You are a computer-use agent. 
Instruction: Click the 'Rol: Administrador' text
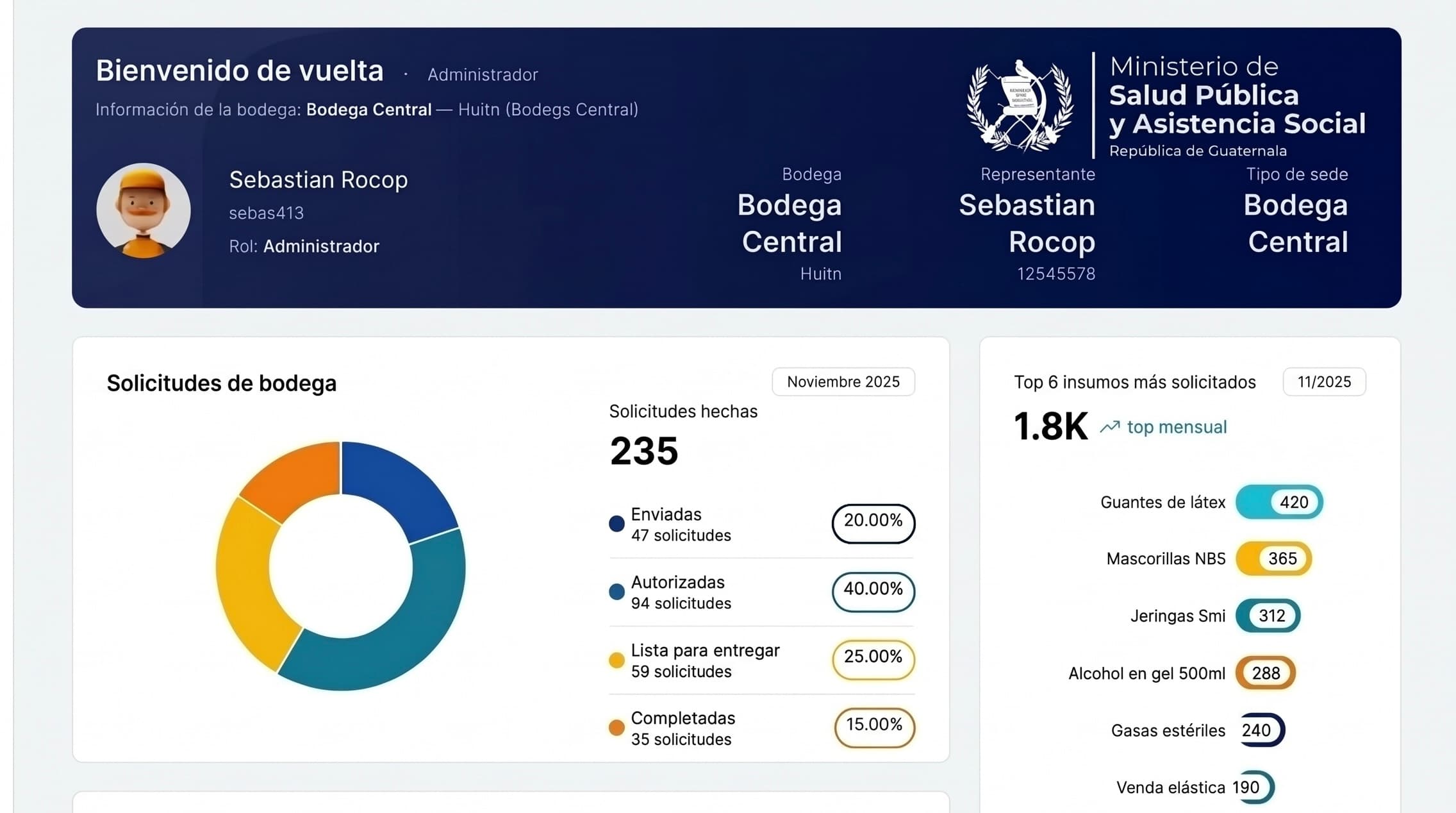[304, 246]
